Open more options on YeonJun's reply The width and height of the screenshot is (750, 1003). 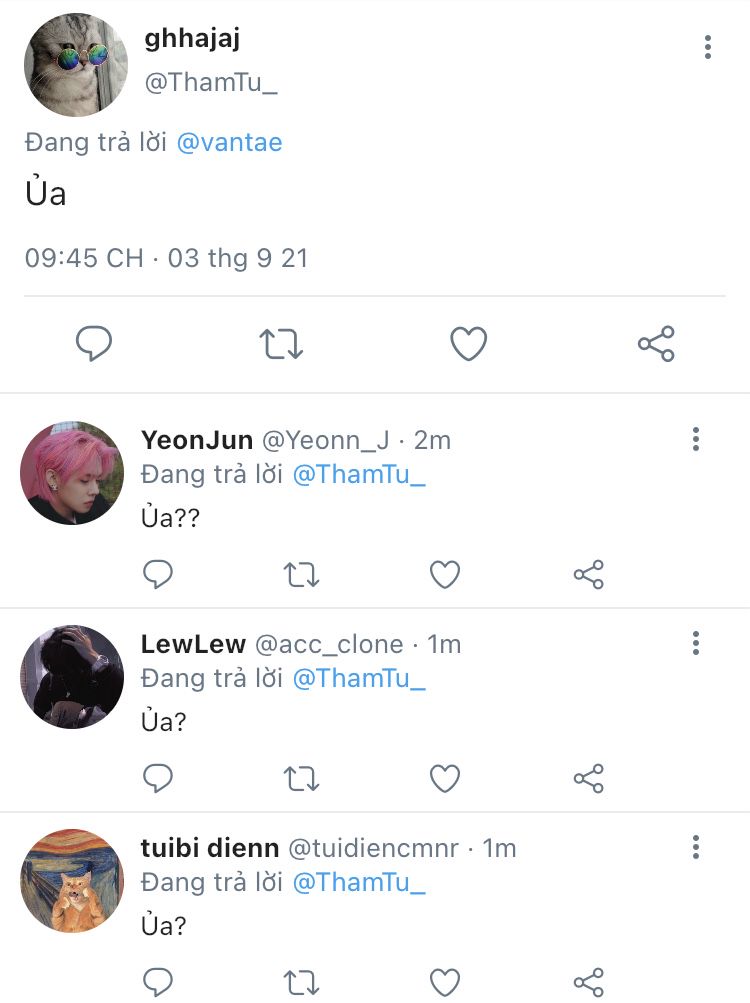coord(696,439)
